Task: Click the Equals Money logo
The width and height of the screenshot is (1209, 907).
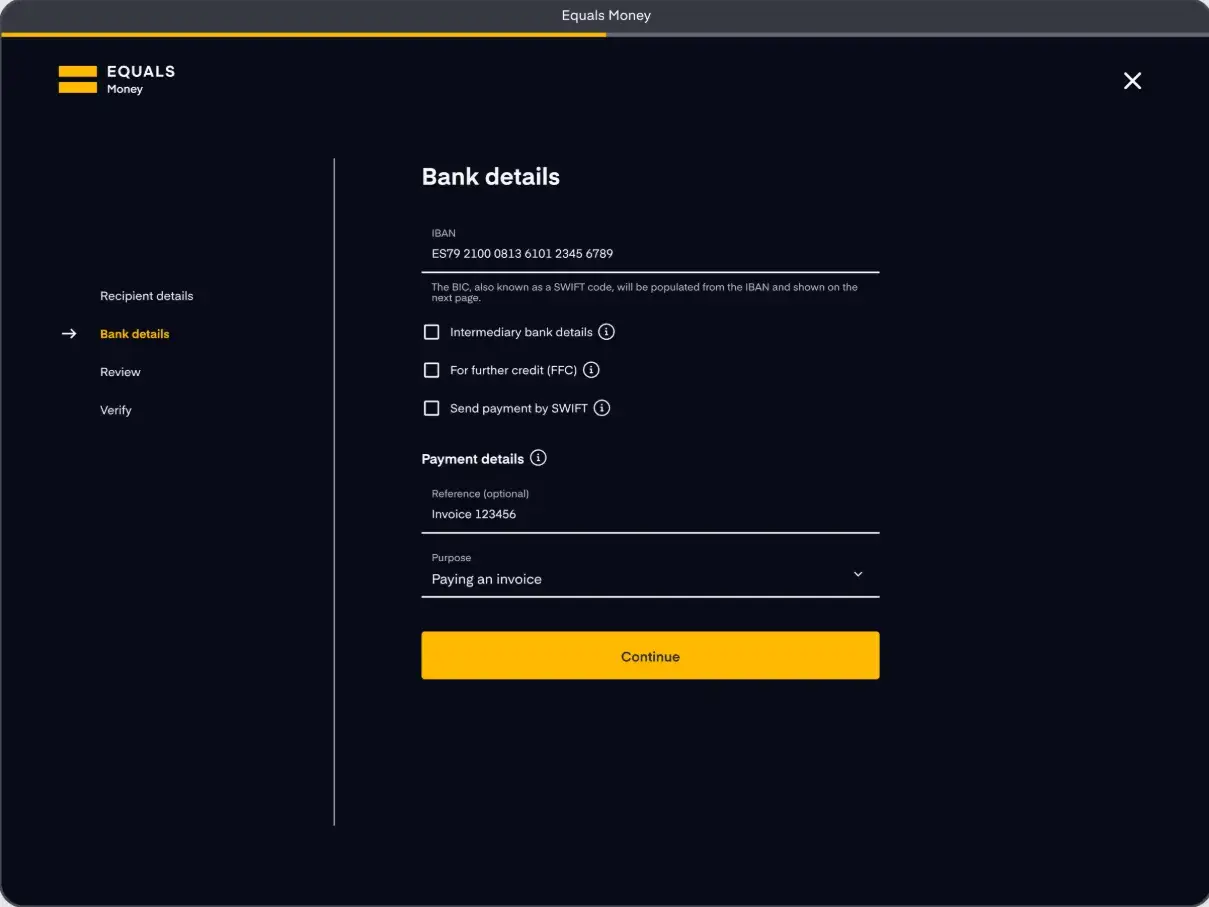Action: pyautogui.click(x=116, y=80)
